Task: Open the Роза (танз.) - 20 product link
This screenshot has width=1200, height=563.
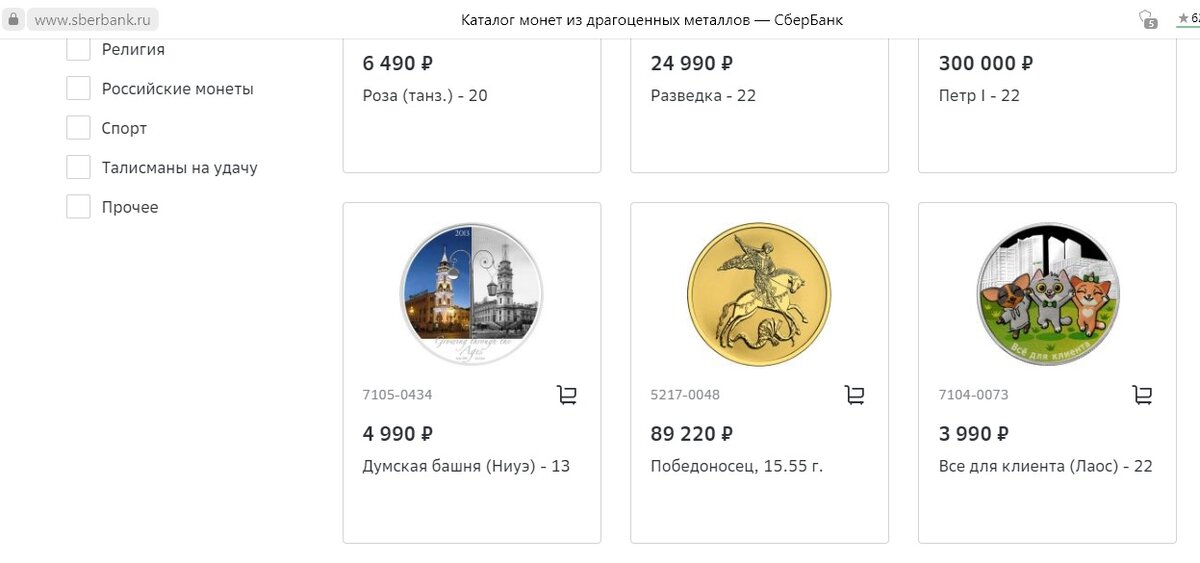Action: [x=425, y=96]
